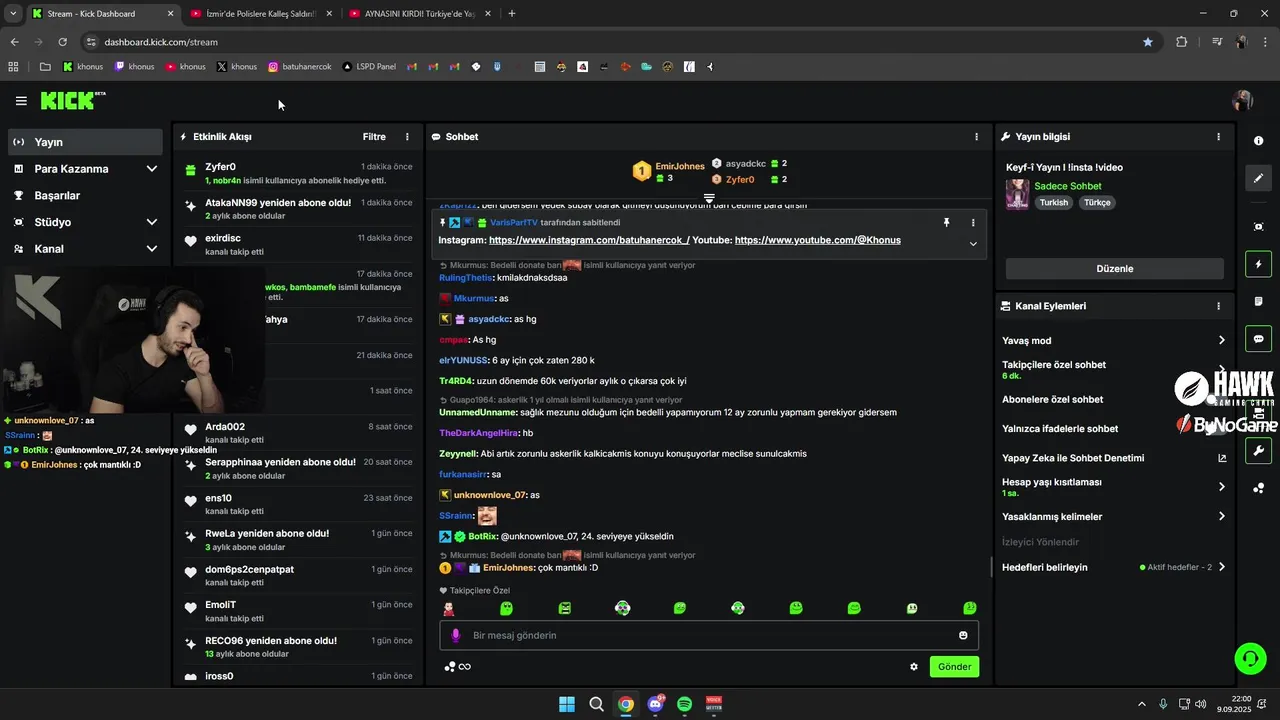Click the capture frame icon in the right sidebar

[x=1259, y=227]
